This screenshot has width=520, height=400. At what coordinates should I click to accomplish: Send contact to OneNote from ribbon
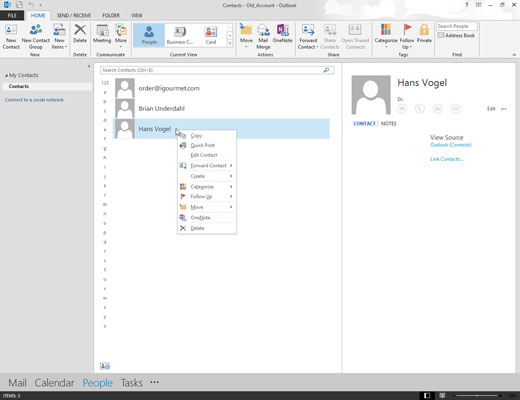pos(282,34)
